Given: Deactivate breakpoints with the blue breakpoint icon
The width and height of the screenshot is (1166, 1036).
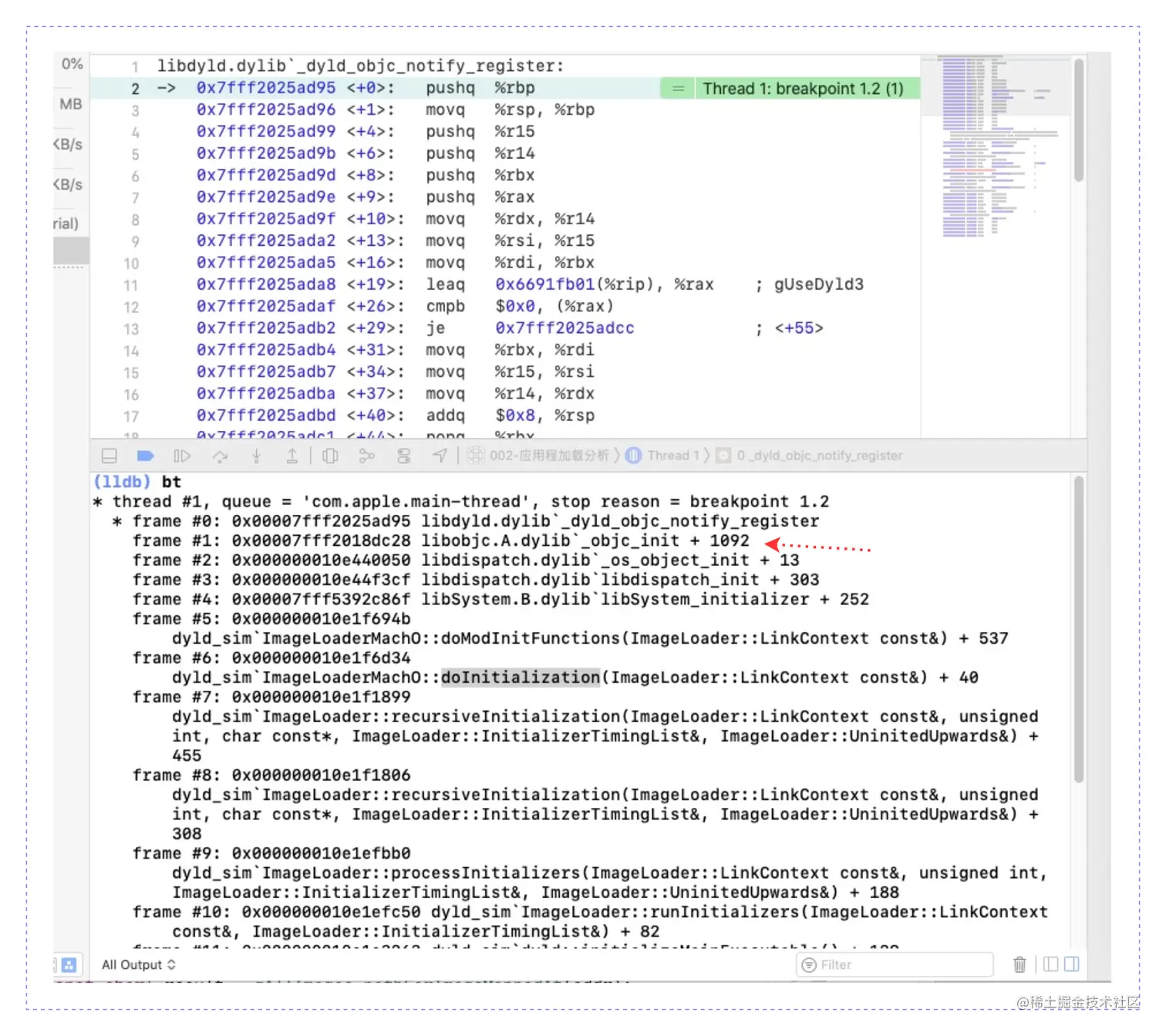Looking at the screenshot, I should (146, 456).
